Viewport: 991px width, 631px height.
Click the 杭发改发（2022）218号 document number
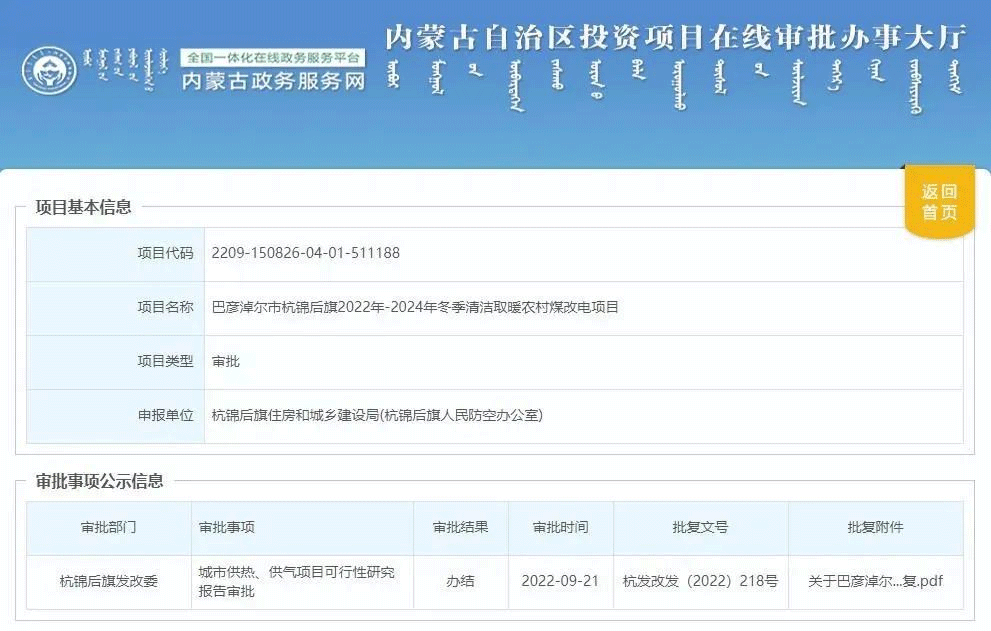(x=700, y=581)
